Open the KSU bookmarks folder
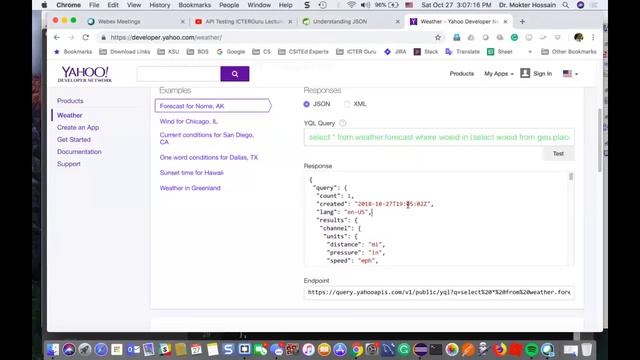Screen dimensions: 640x360 tap(168, 52)
